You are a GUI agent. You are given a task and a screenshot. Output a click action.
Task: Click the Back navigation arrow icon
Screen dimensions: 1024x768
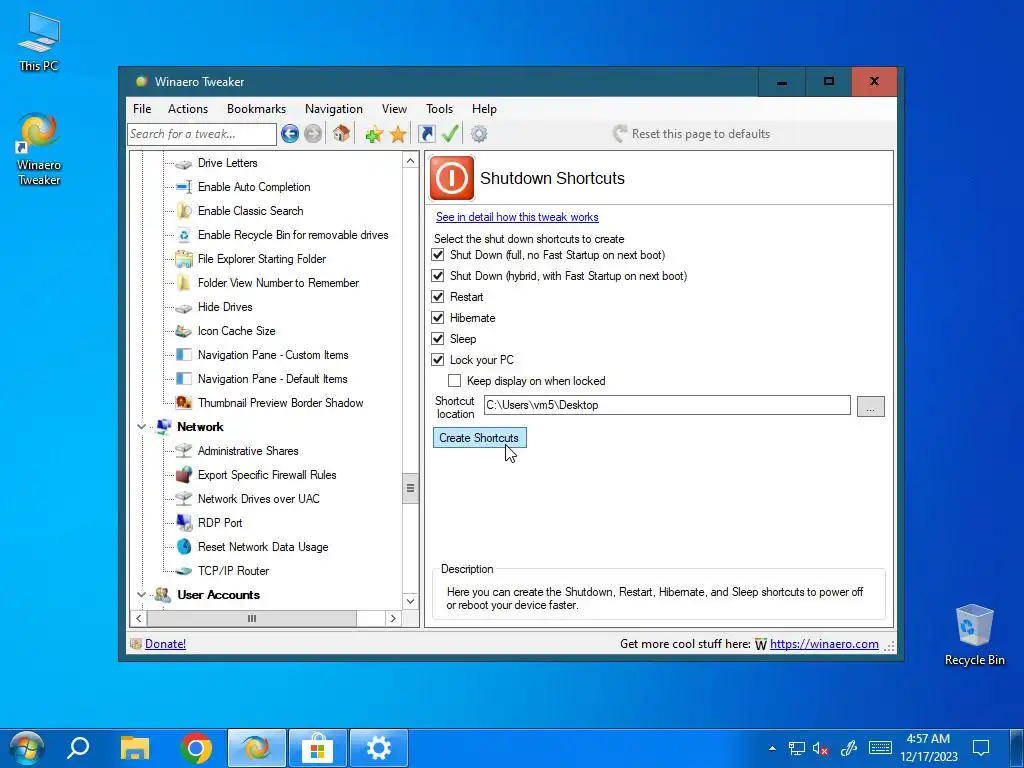tap(290, 134)
